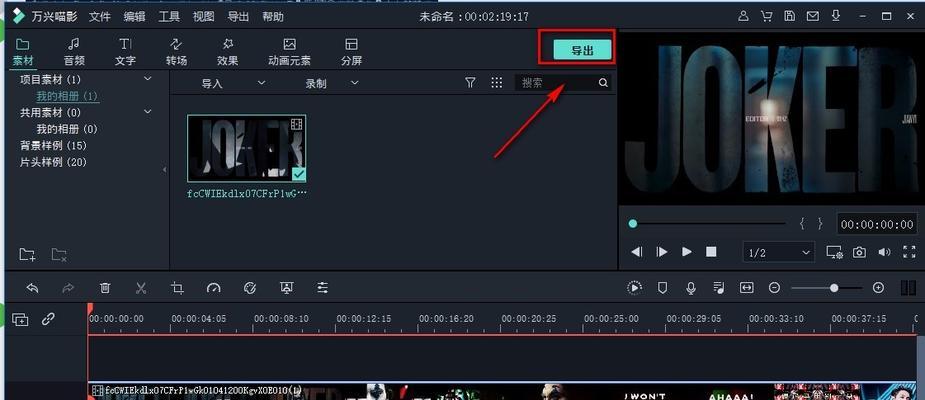Switch to the 素材 media tab

click(x=23, y=52)
